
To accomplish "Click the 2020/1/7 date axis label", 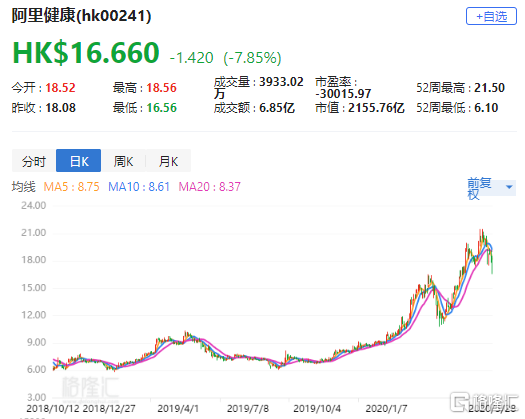I will tap(386, 409).
